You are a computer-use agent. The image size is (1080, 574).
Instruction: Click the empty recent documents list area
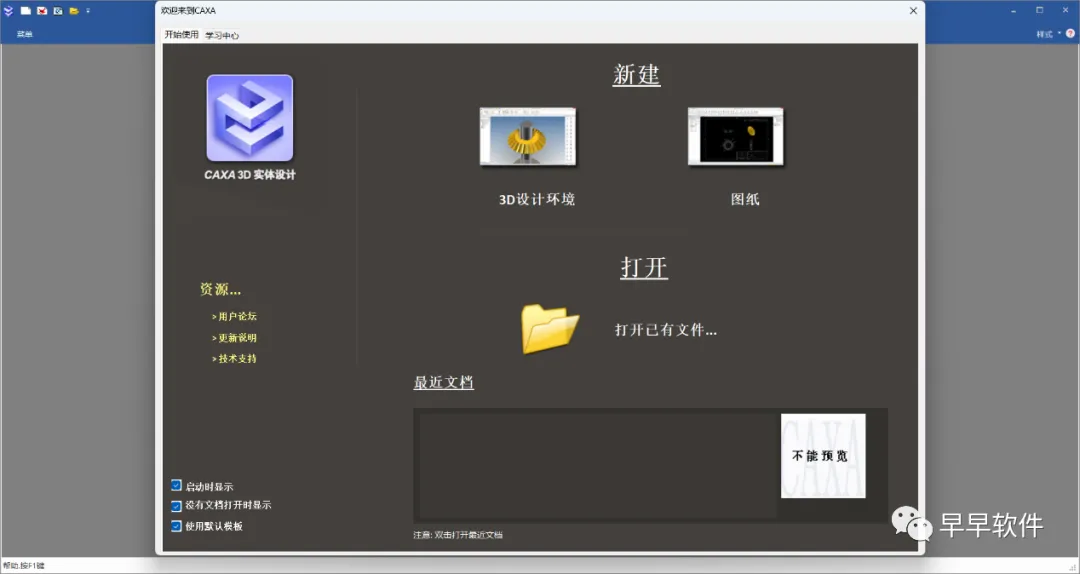[598, 464]
